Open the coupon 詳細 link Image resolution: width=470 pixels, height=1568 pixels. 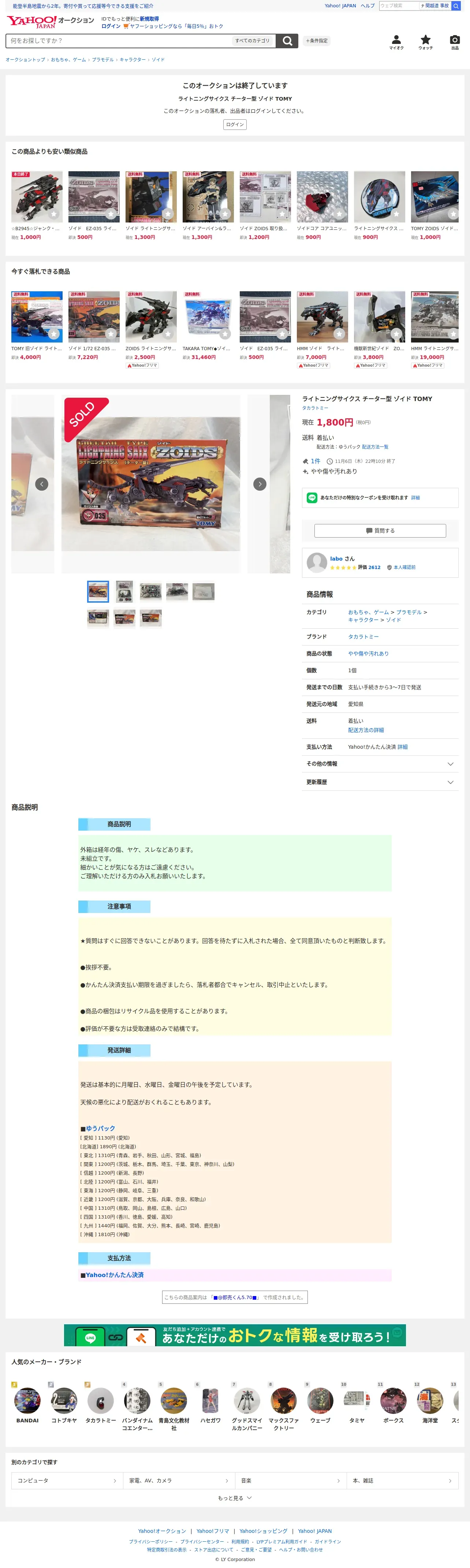pos(415,498)
